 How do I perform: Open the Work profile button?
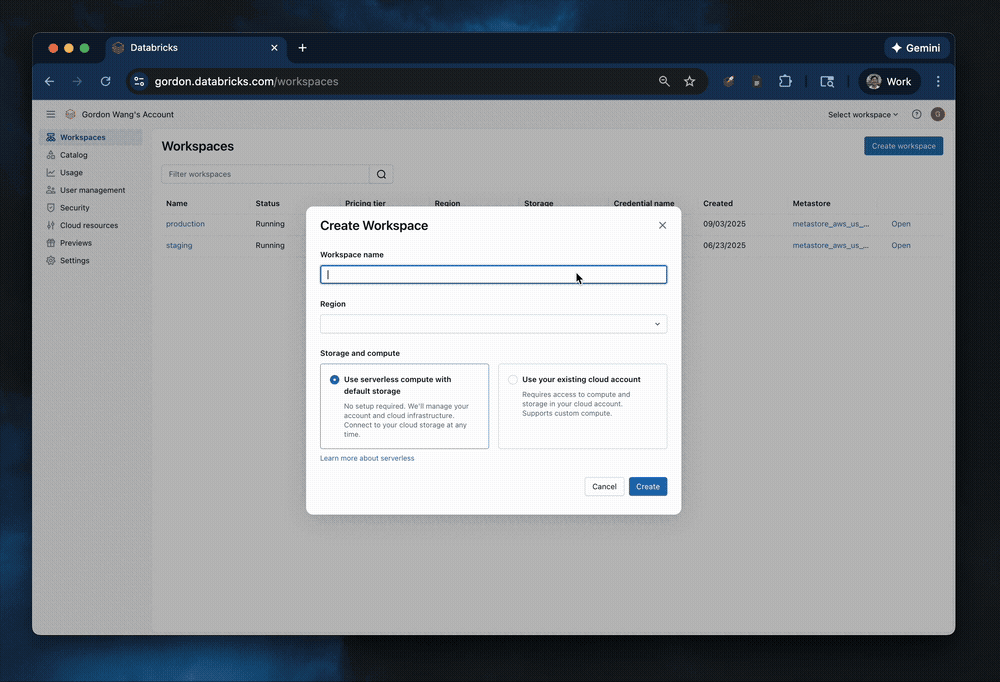(889, 82)
